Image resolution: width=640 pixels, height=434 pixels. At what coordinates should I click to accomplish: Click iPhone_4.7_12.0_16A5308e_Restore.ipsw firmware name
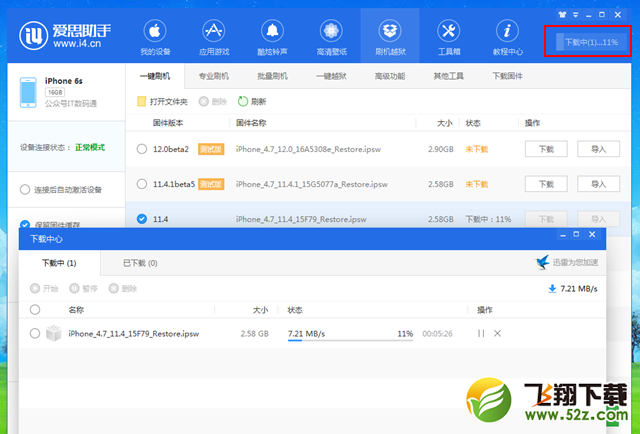(308, 149)
